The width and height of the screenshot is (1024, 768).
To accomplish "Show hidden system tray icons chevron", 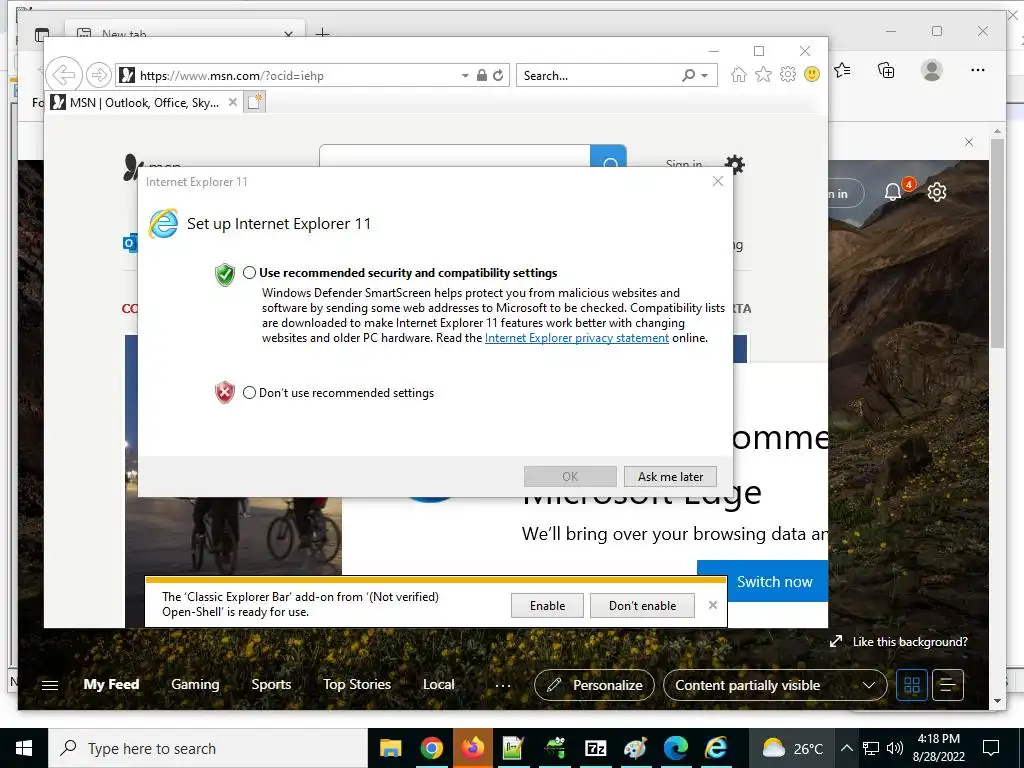I will tap(846, 748).
